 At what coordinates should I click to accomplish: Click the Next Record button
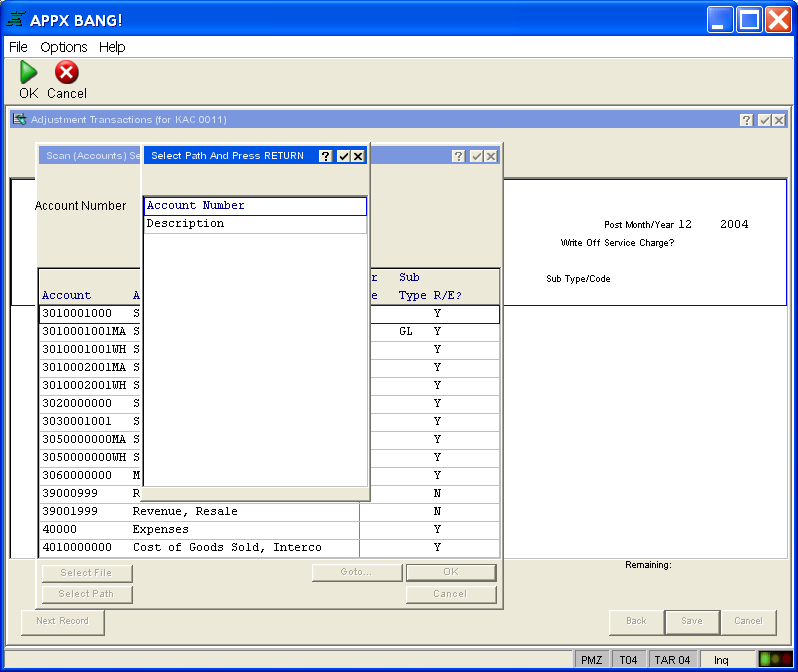62,621
